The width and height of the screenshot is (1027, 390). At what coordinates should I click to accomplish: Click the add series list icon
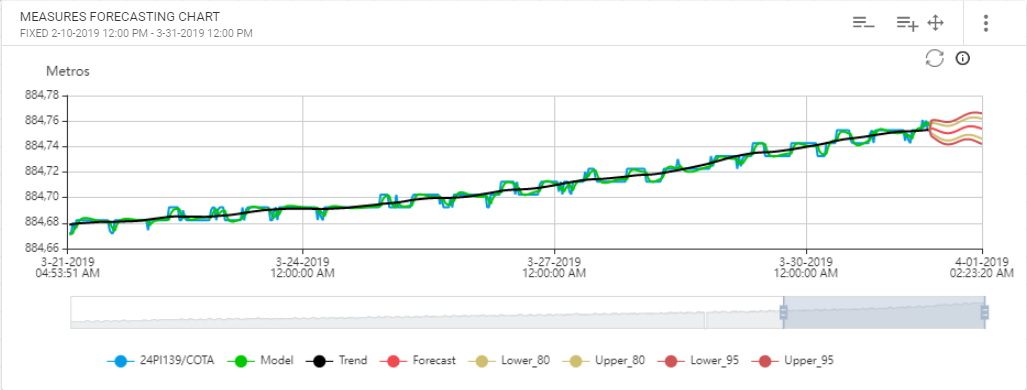click(907, 23)
